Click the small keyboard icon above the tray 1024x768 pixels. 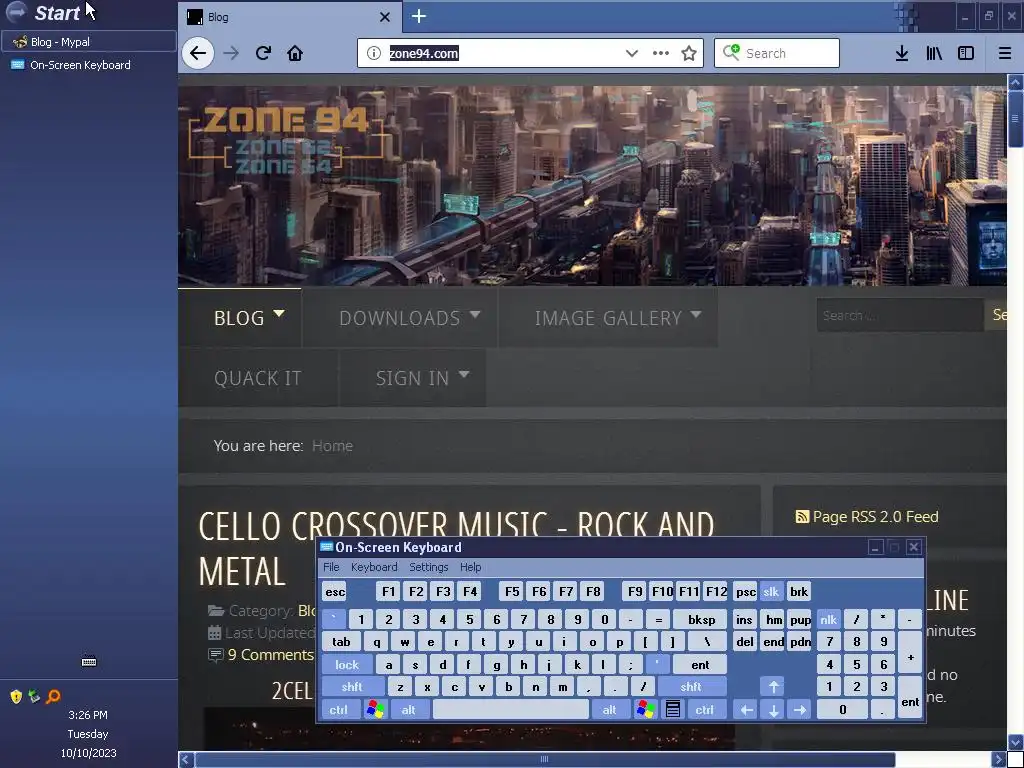click(x=89, y=662)
